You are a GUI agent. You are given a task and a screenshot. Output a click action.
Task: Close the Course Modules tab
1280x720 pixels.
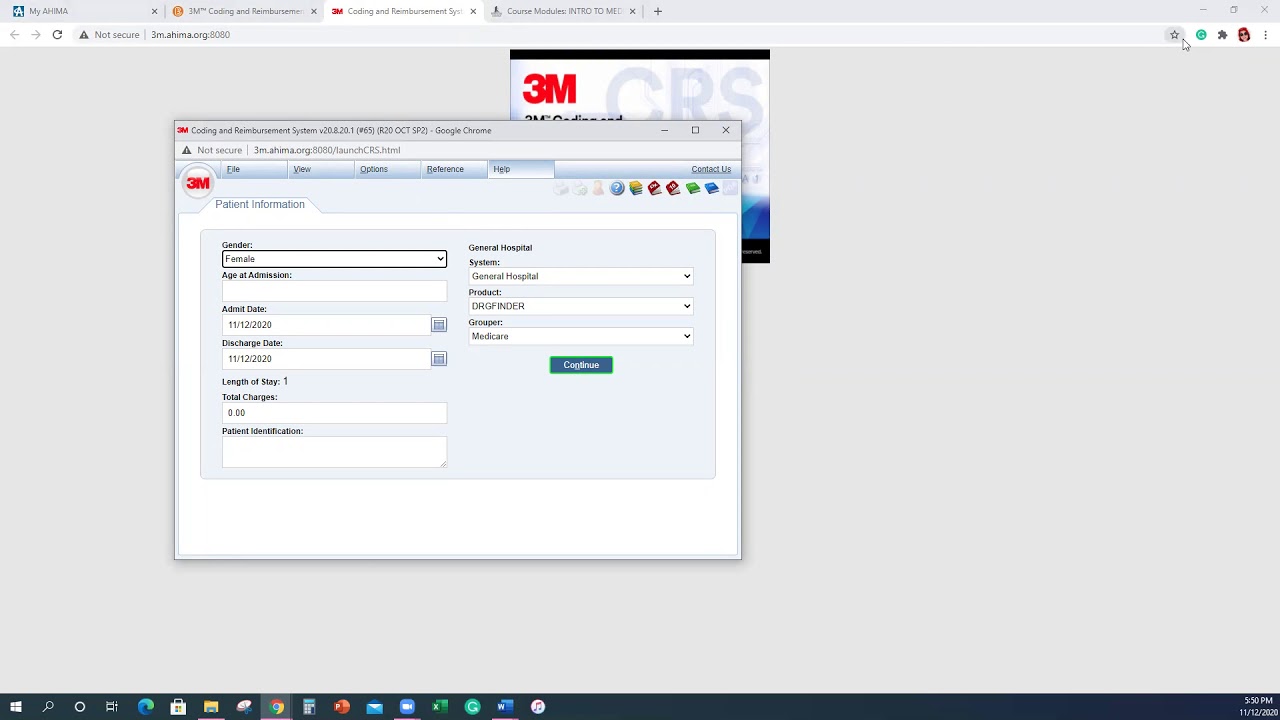[632, 11]
